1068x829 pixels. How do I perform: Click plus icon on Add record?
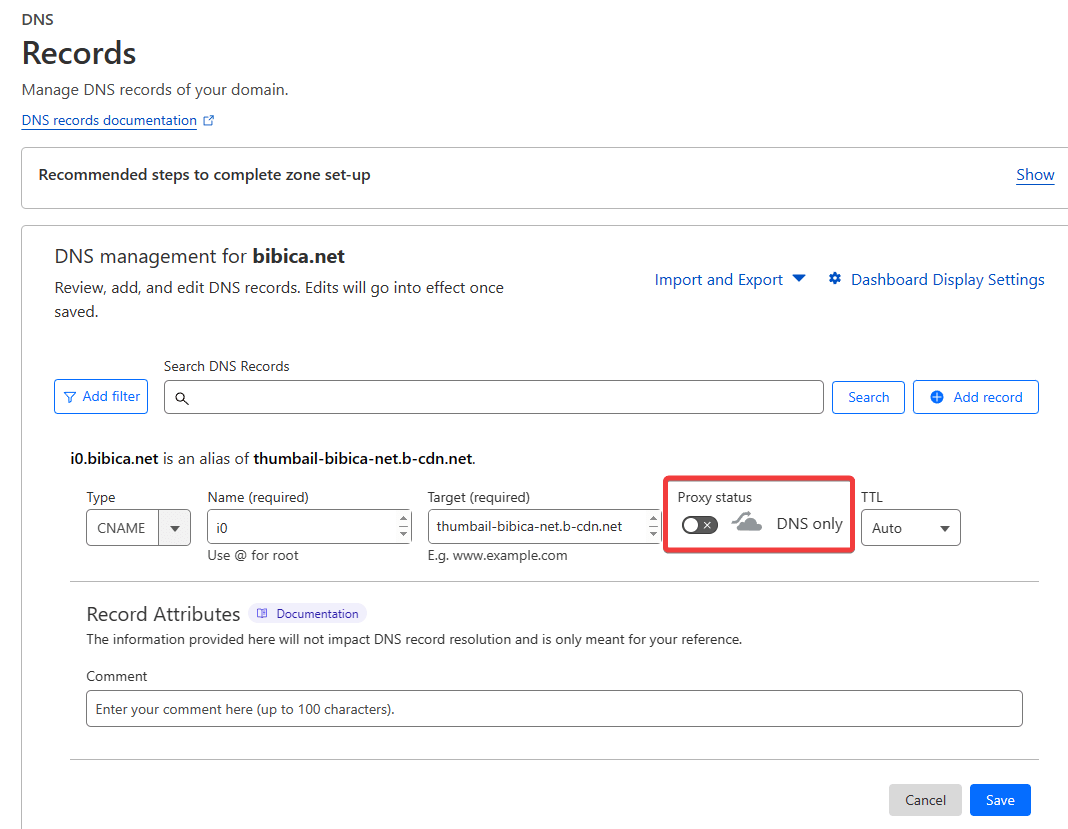(937, 397)
